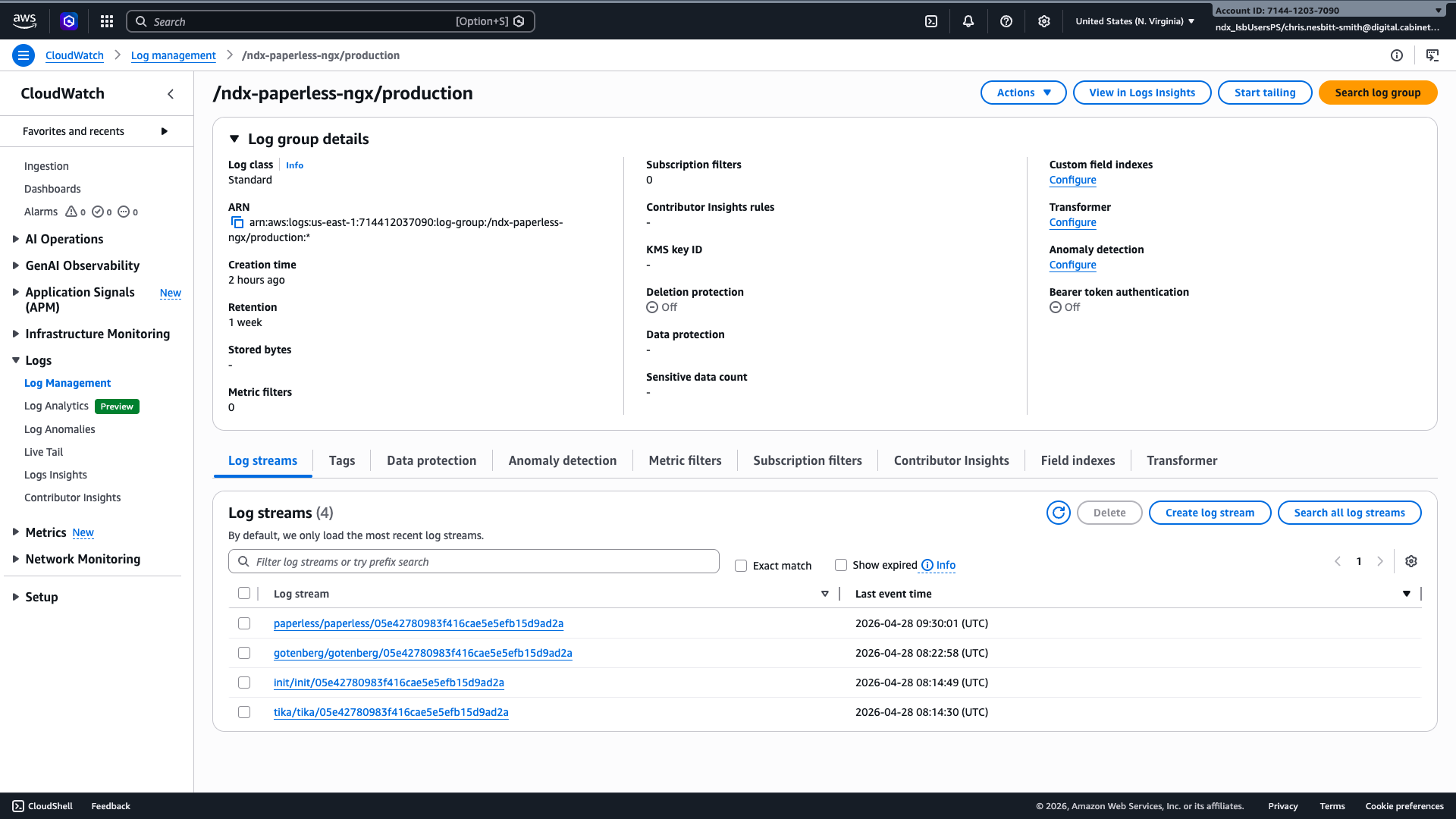
Task: Click Start tailing button
Action: (x=1265, y=93)
